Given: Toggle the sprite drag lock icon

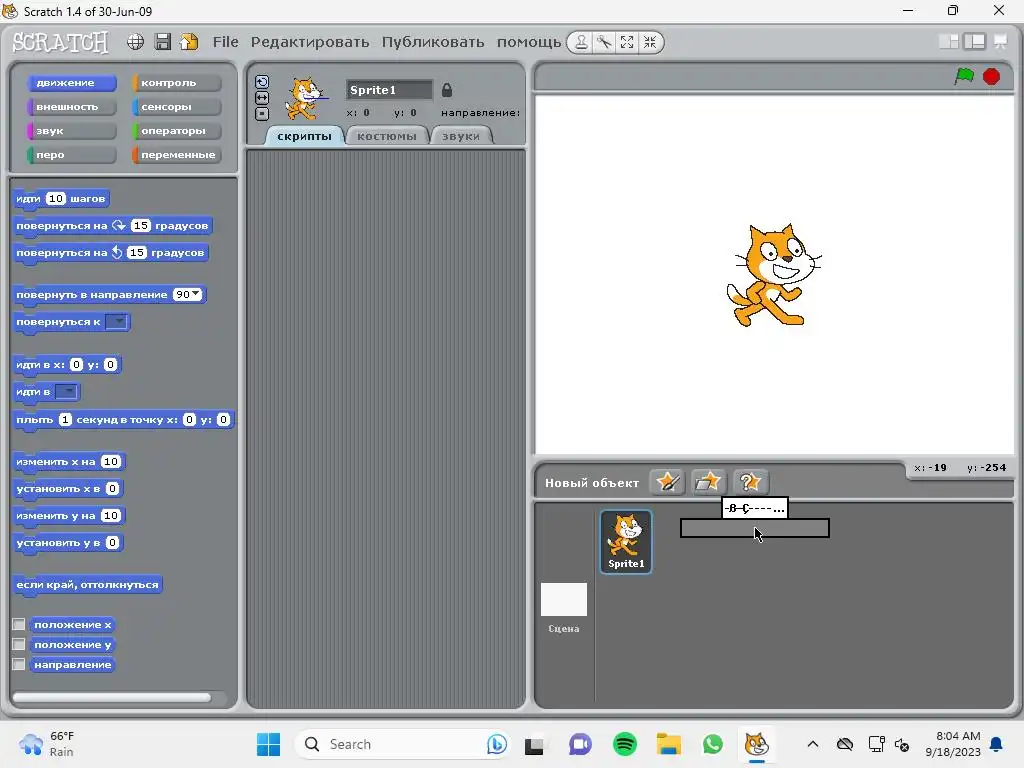Looking at the screenshot, I should [x=447, y=90].
